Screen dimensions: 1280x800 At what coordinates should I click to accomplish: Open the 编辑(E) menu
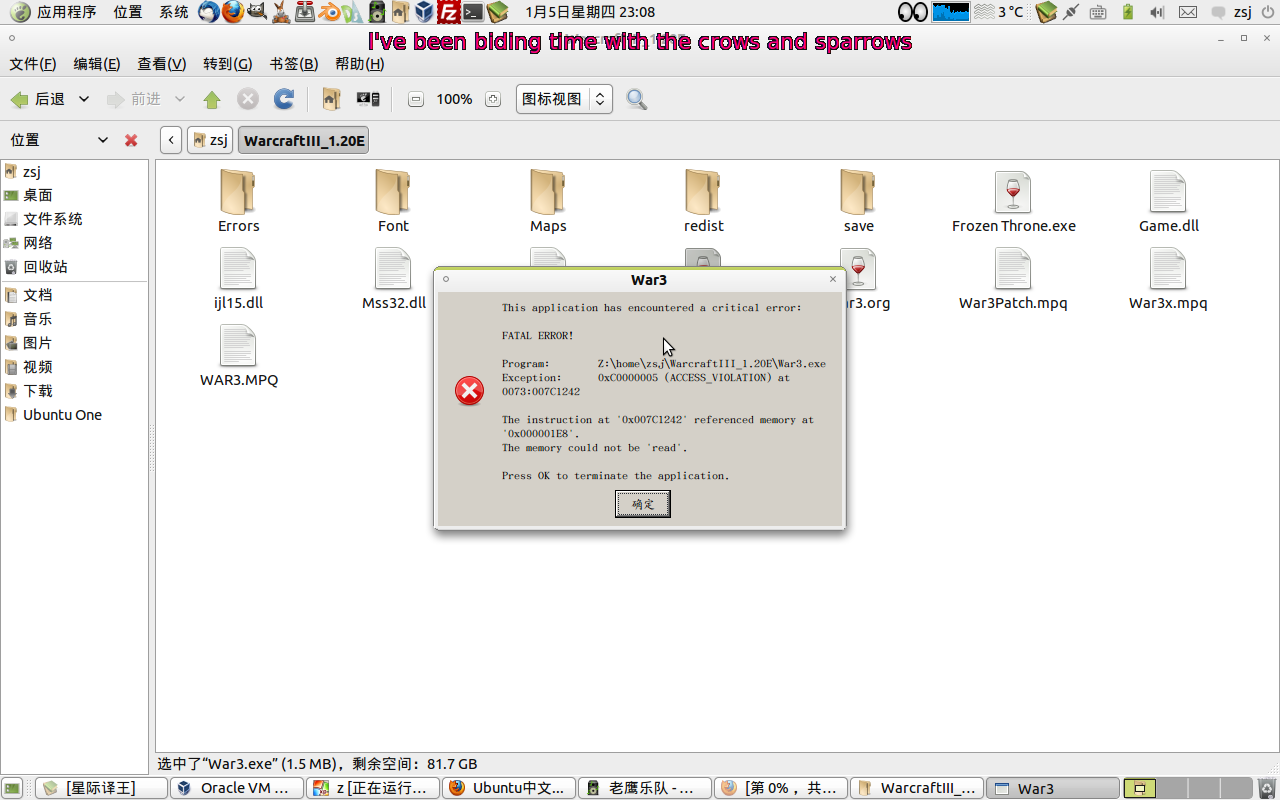point(97,64)
